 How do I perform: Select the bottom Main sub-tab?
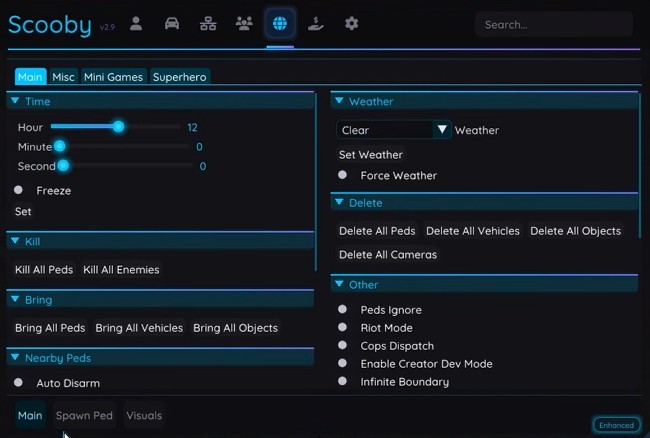[30, 415]
